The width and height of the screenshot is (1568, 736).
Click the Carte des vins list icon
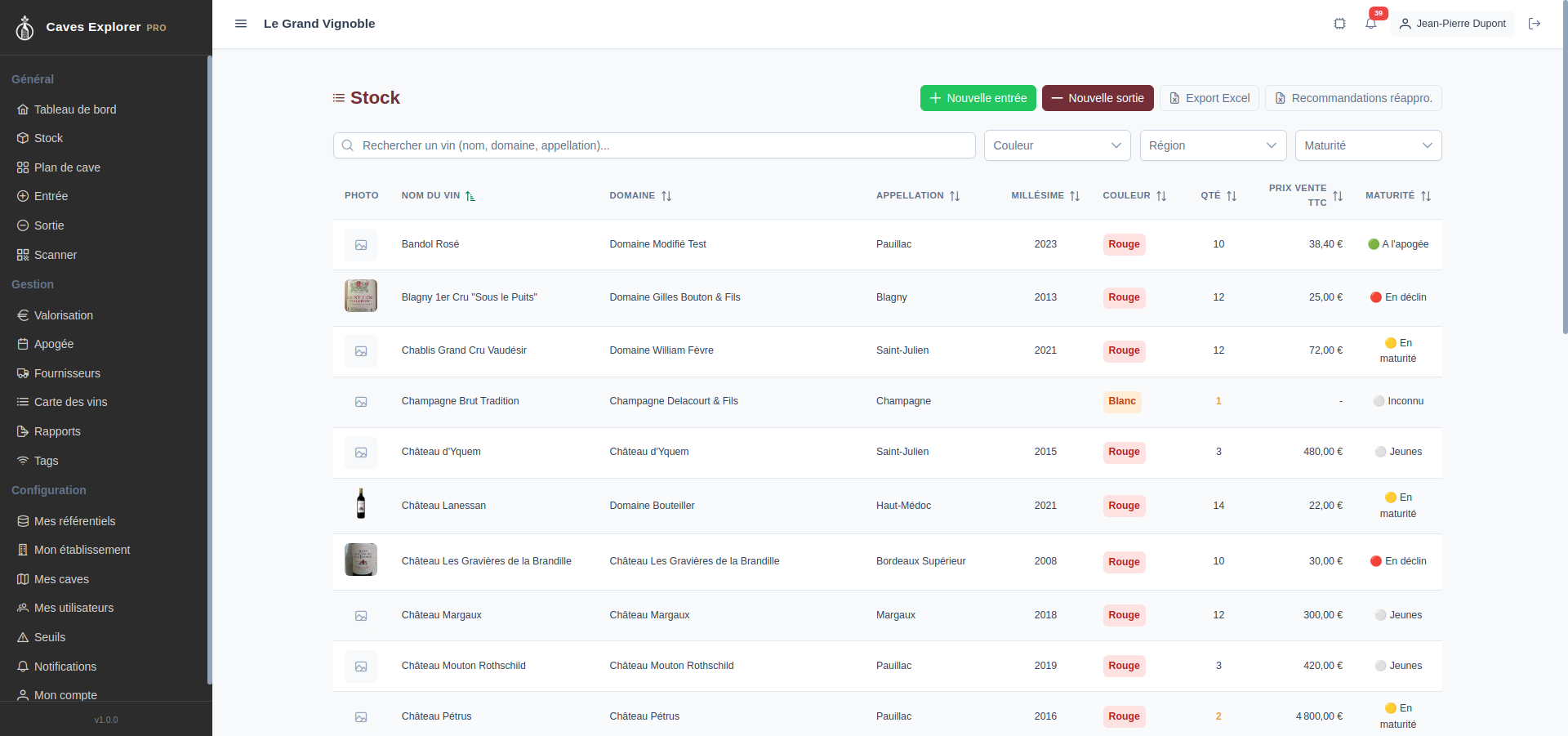pos(23,402)
